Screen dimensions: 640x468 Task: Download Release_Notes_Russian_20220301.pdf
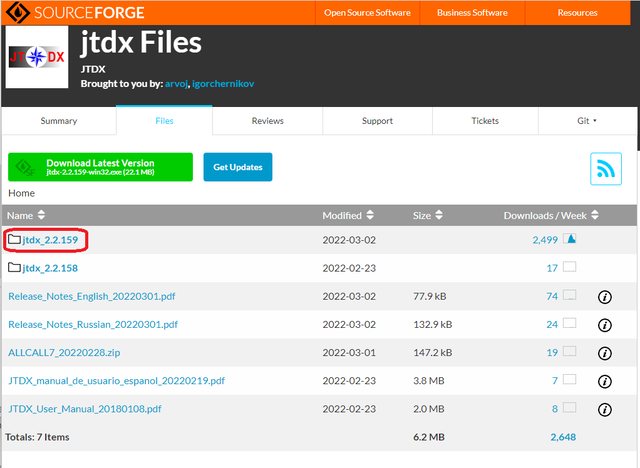[93, 324]
